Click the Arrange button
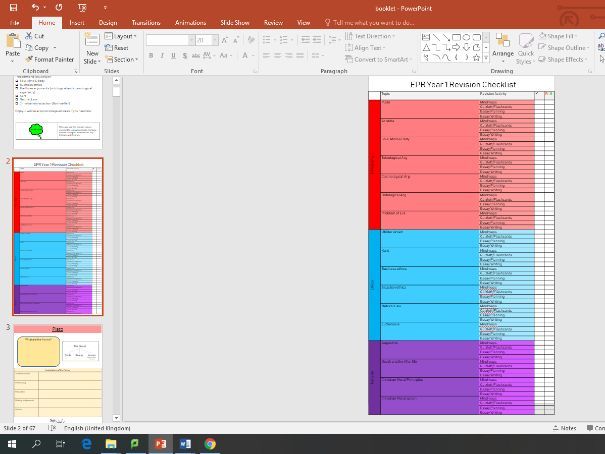This screenshot has height=454, width=605. click(x=503, y=48)
